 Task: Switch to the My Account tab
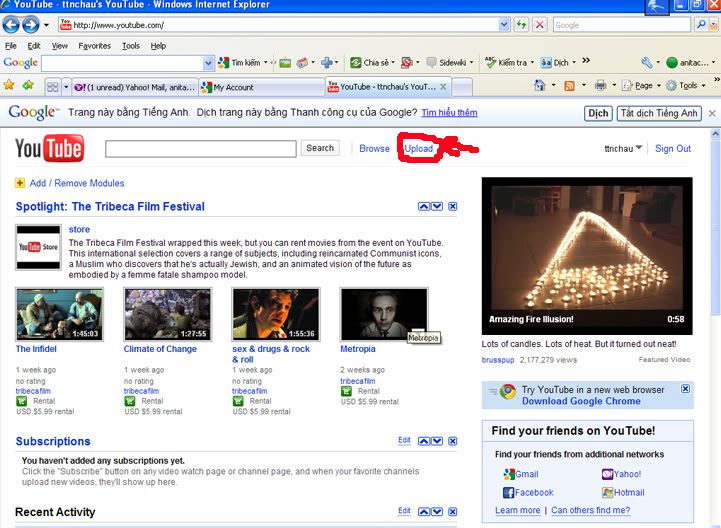click(x=261, y=87)
